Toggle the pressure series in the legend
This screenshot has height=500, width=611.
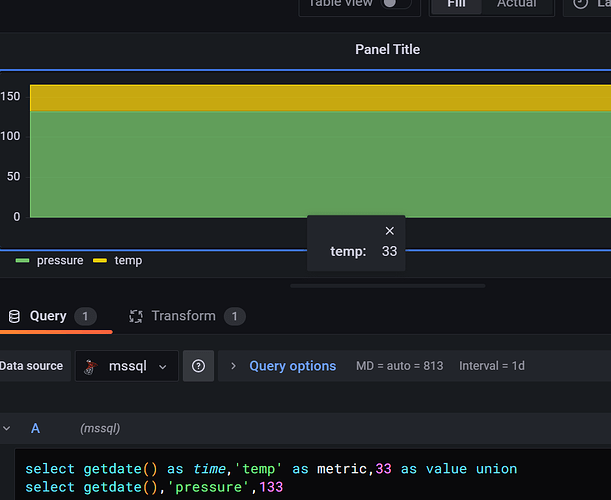pos(60,260)
